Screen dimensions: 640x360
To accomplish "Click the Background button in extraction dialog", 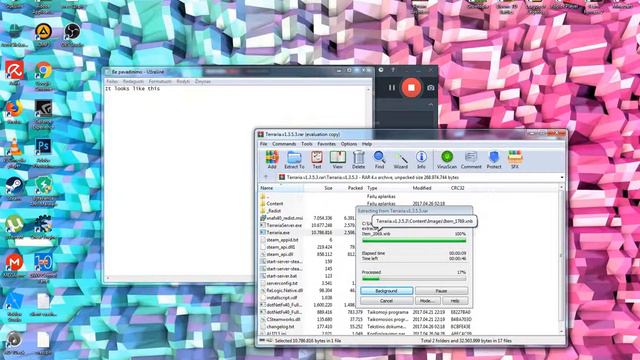I will coord(386,291).
